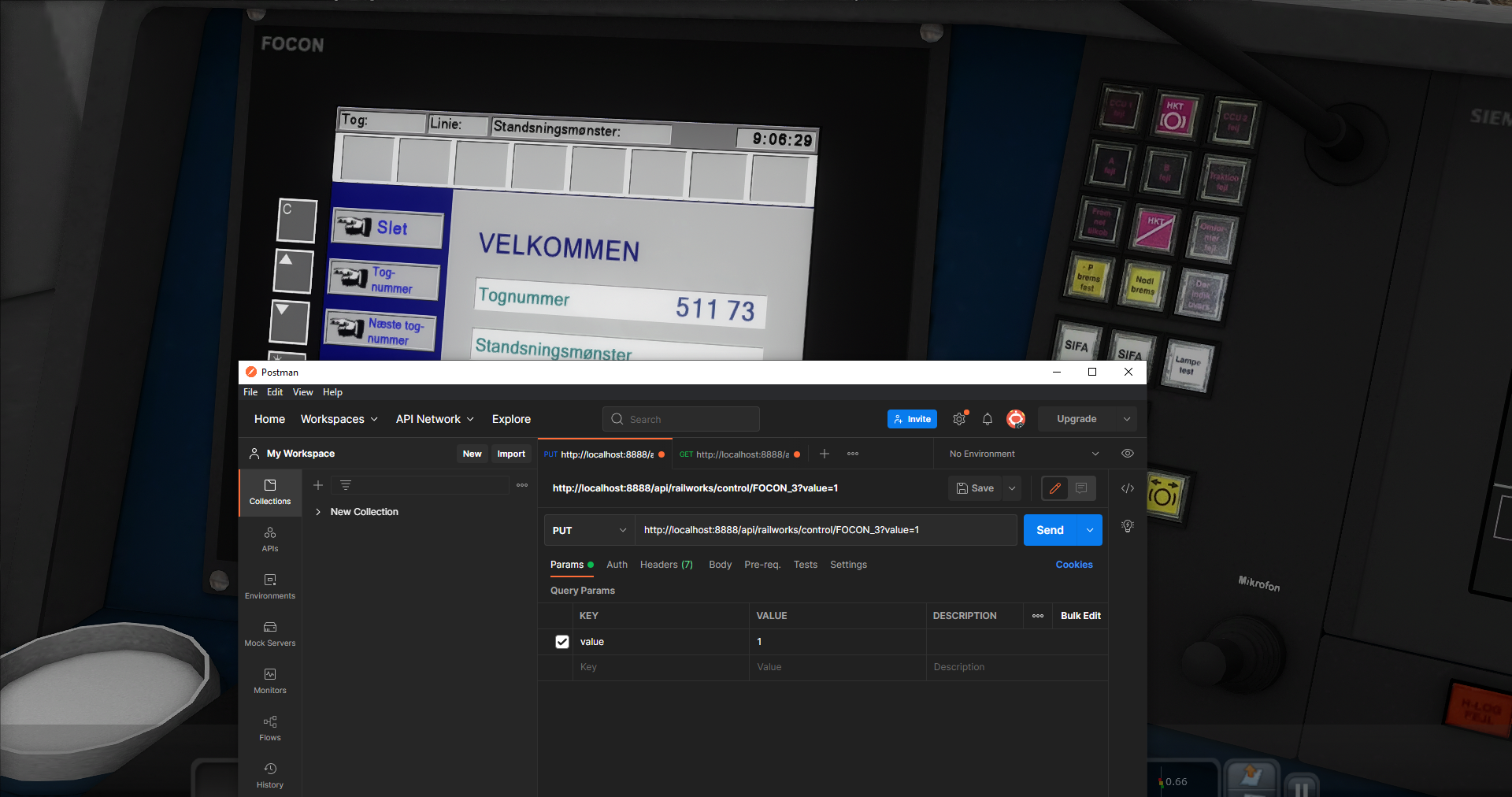Open the Flows sidebar section
This screenshot has height=797, width=1512.
point(270,728)
